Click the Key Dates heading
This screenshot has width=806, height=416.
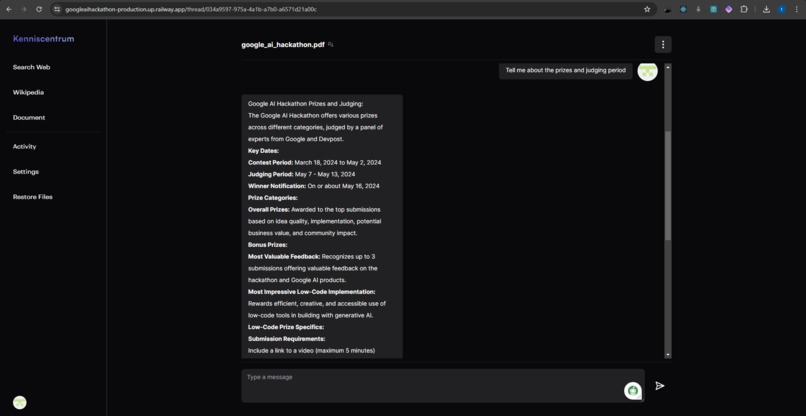263,151
